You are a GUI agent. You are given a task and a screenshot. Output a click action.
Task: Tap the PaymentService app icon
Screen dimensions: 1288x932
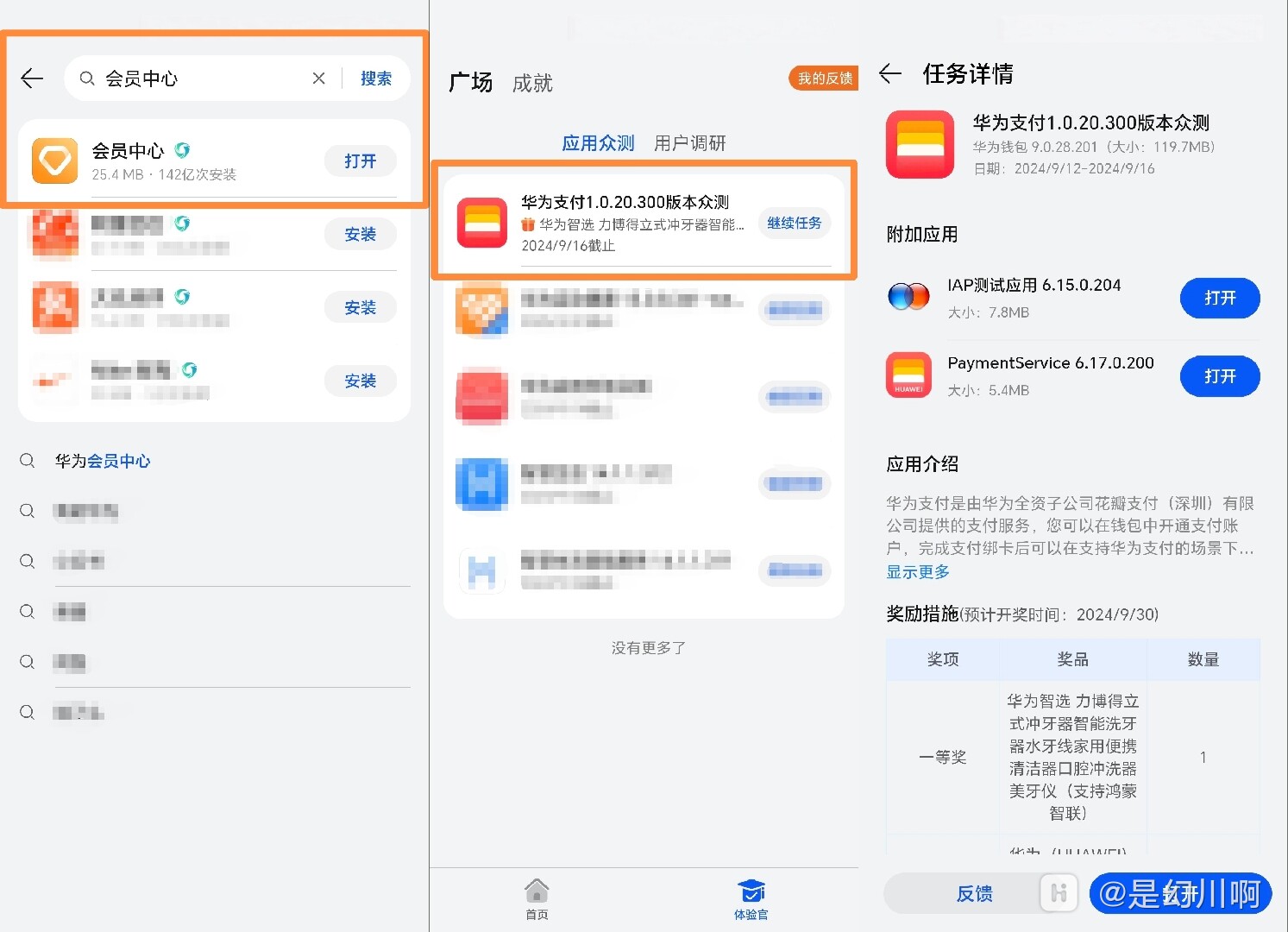click(x=908, y=375)
